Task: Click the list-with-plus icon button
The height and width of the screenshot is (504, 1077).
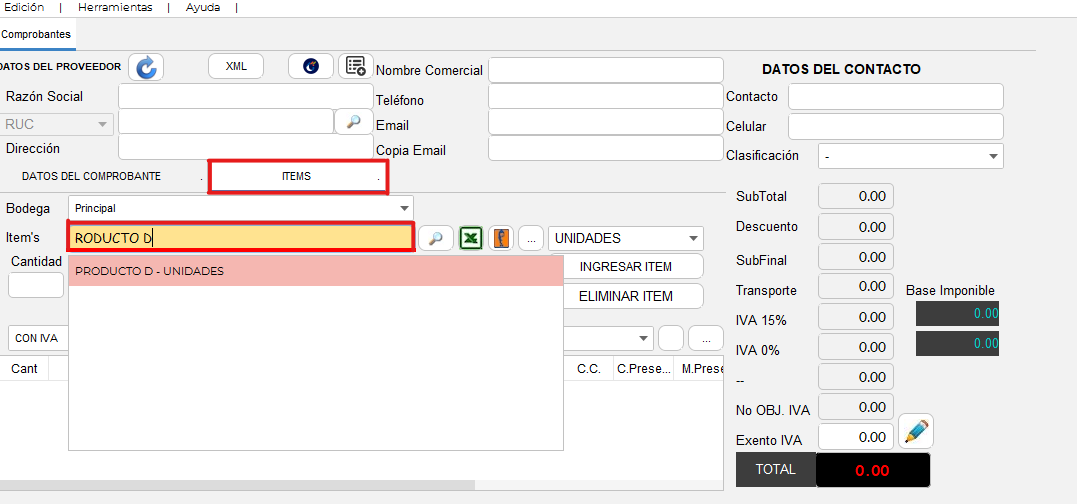Action: (x=355, y=66)
